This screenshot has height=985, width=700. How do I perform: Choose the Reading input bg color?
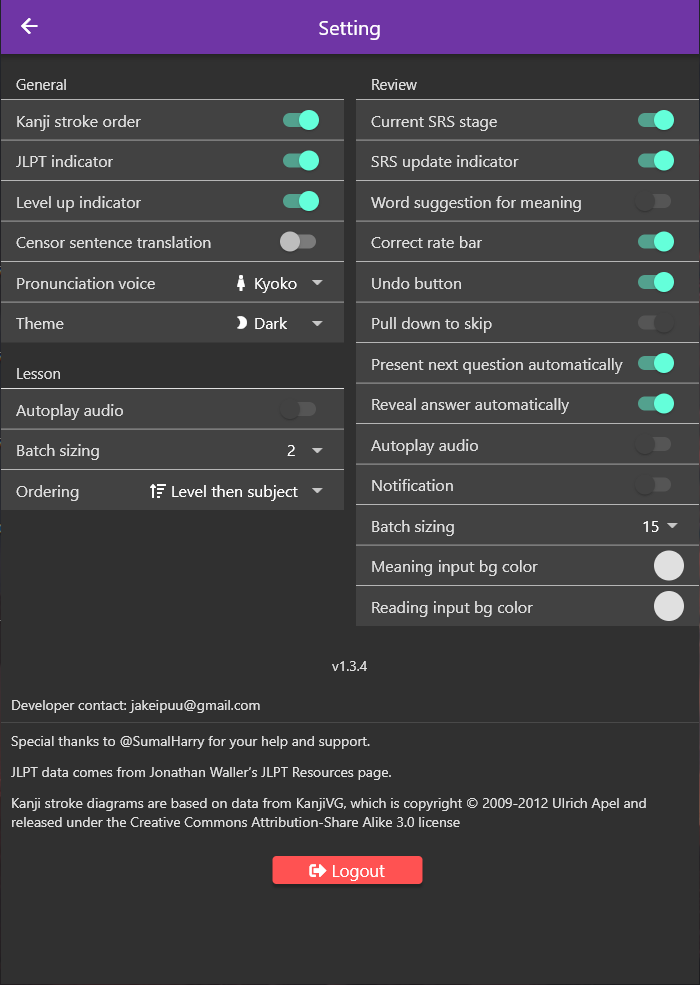click(x=668, y=607)
